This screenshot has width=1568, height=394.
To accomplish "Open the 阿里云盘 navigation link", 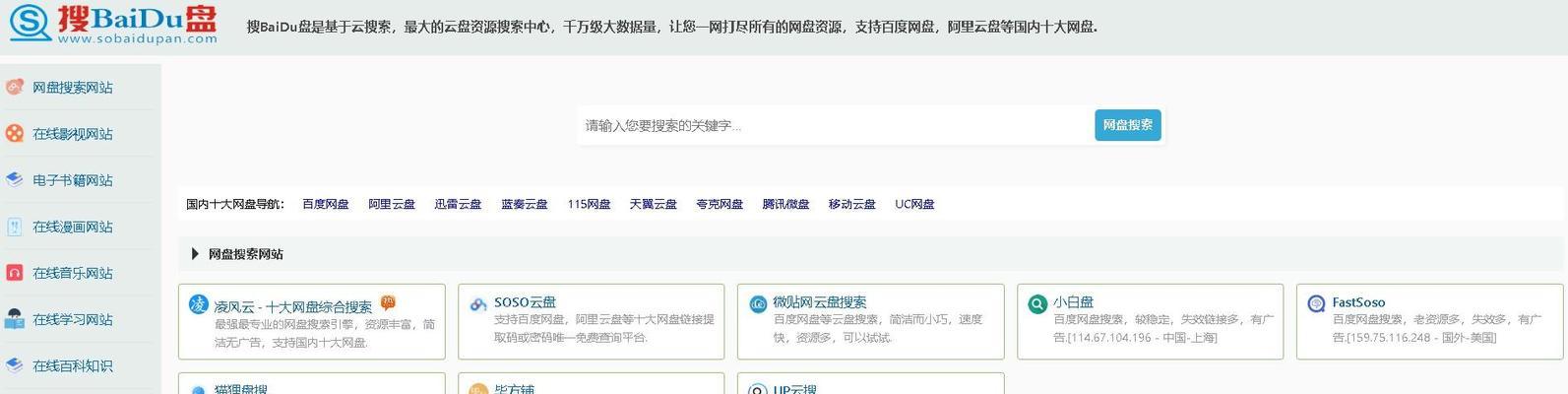I will 392,204.
